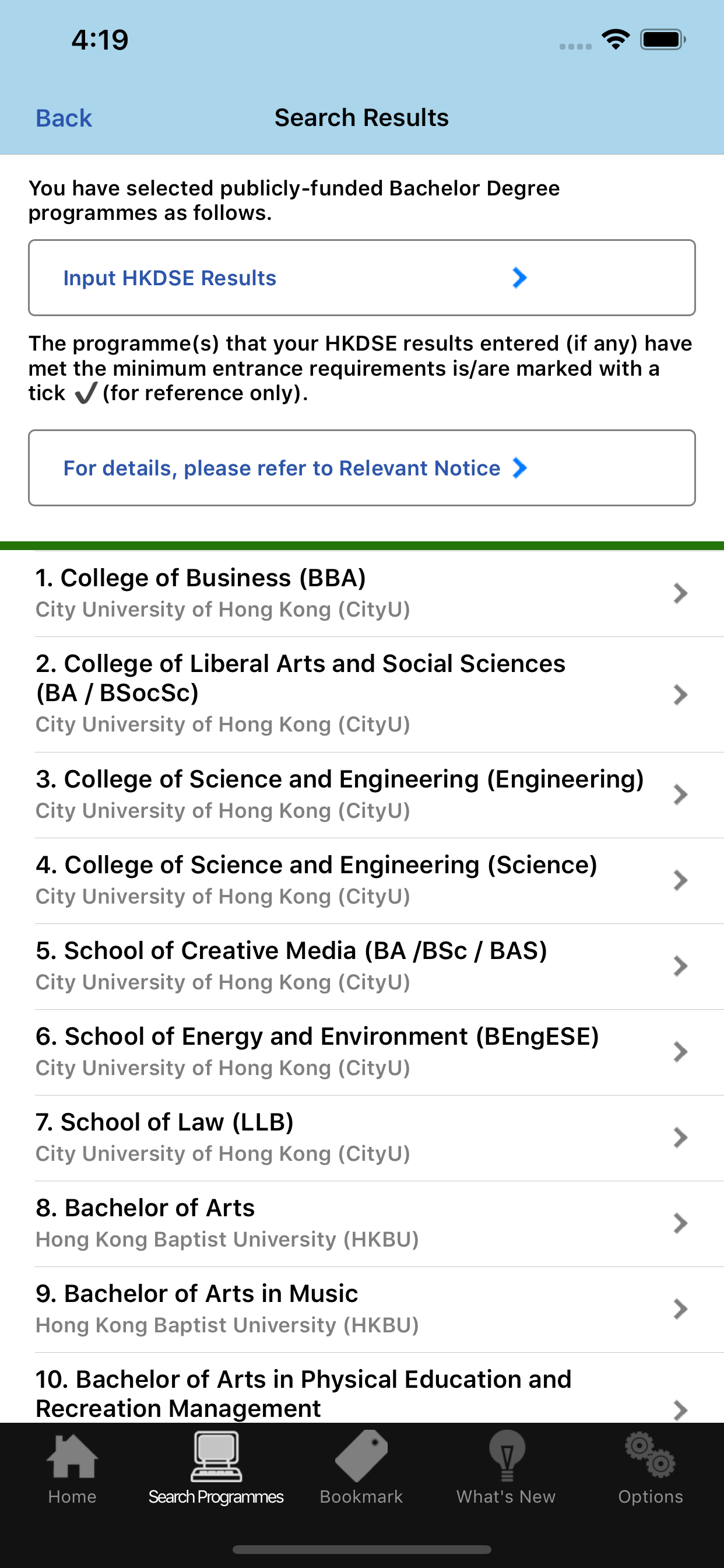Go Back to previous screen
The height and width of the screenshot is (1568, 724).
[x=64, y=118]
